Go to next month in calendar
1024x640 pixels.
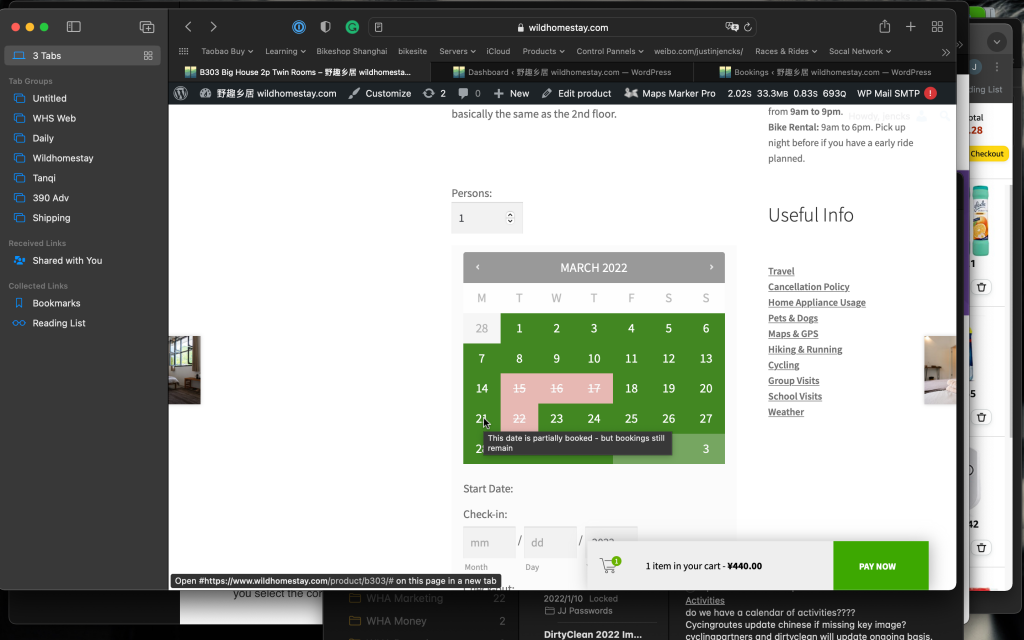(711, 267)
